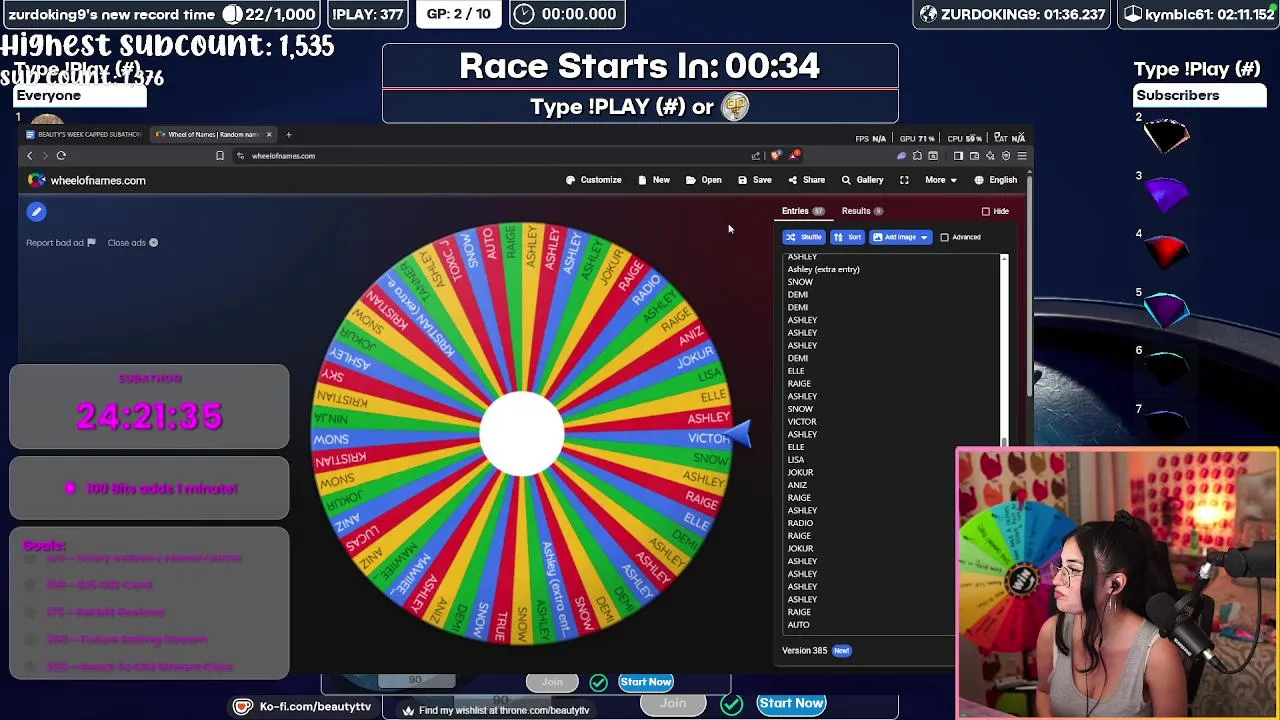Click the throne.com wishlist banner
Image resolution: width=1280 pixels, height=720 pixels.
(x=496, y=711)
